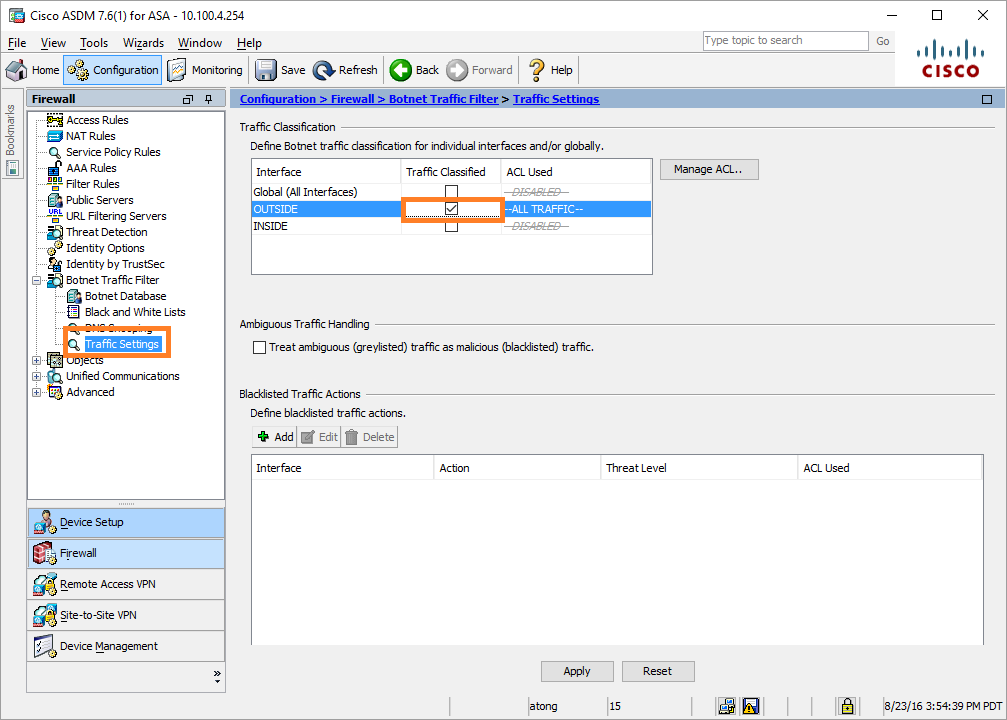The width and height of the screenshot is (1007, 720).
Task: Expand the Unified Communications tree node
Action: [x=37, y=376]
